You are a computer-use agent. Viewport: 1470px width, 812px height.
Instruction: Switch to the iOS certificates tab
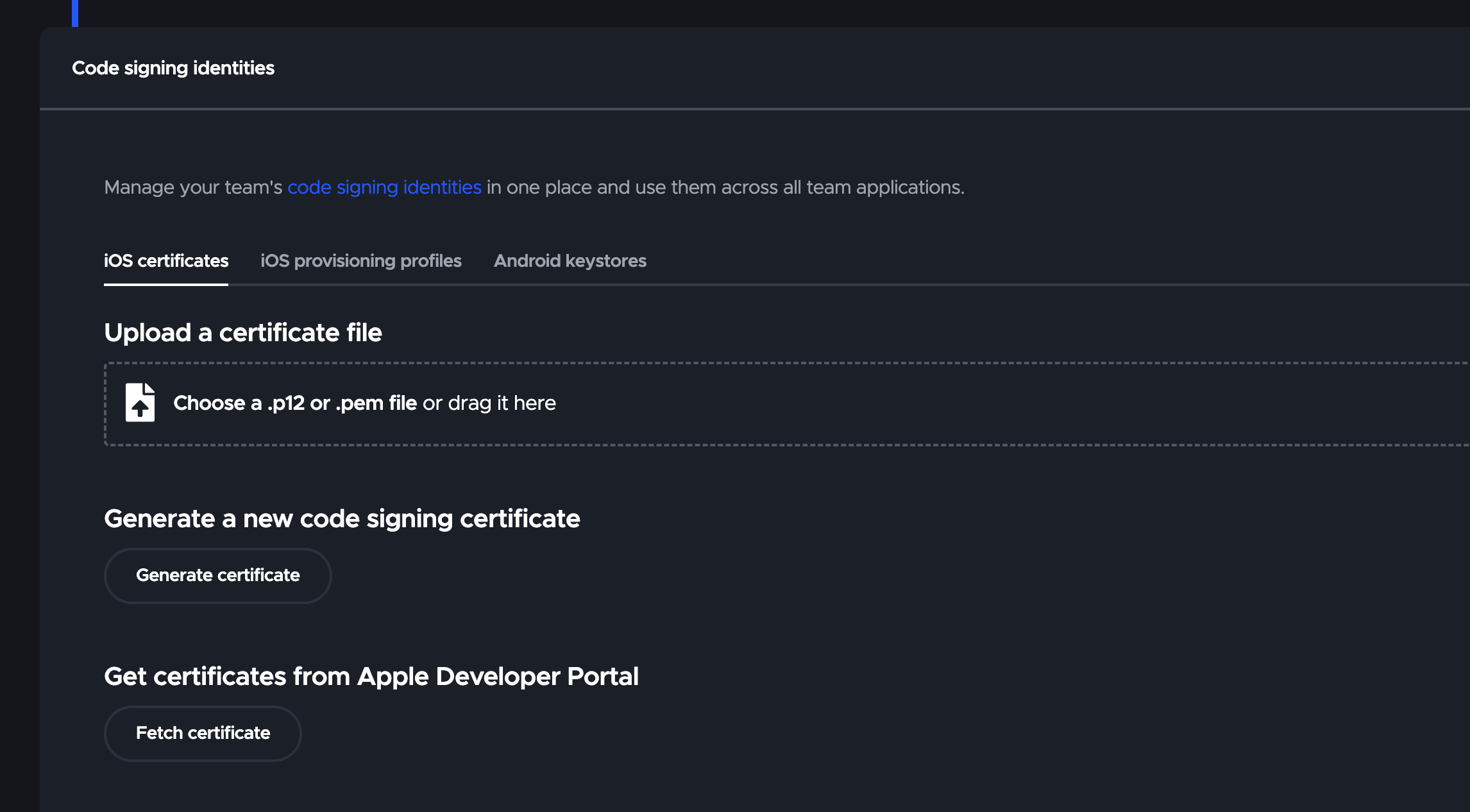click(166, 261)
